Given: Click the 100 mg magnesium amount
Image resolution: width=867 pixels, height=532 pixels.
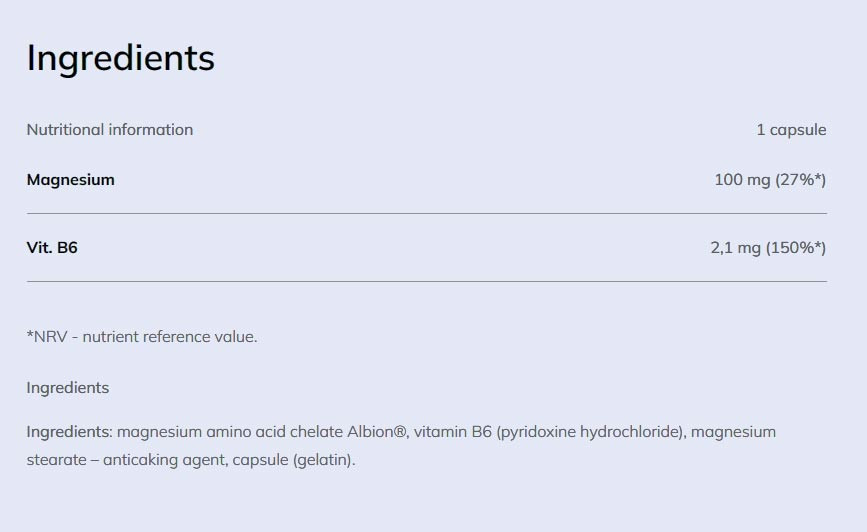Looking at the screenshot, I should coord(742,180).
